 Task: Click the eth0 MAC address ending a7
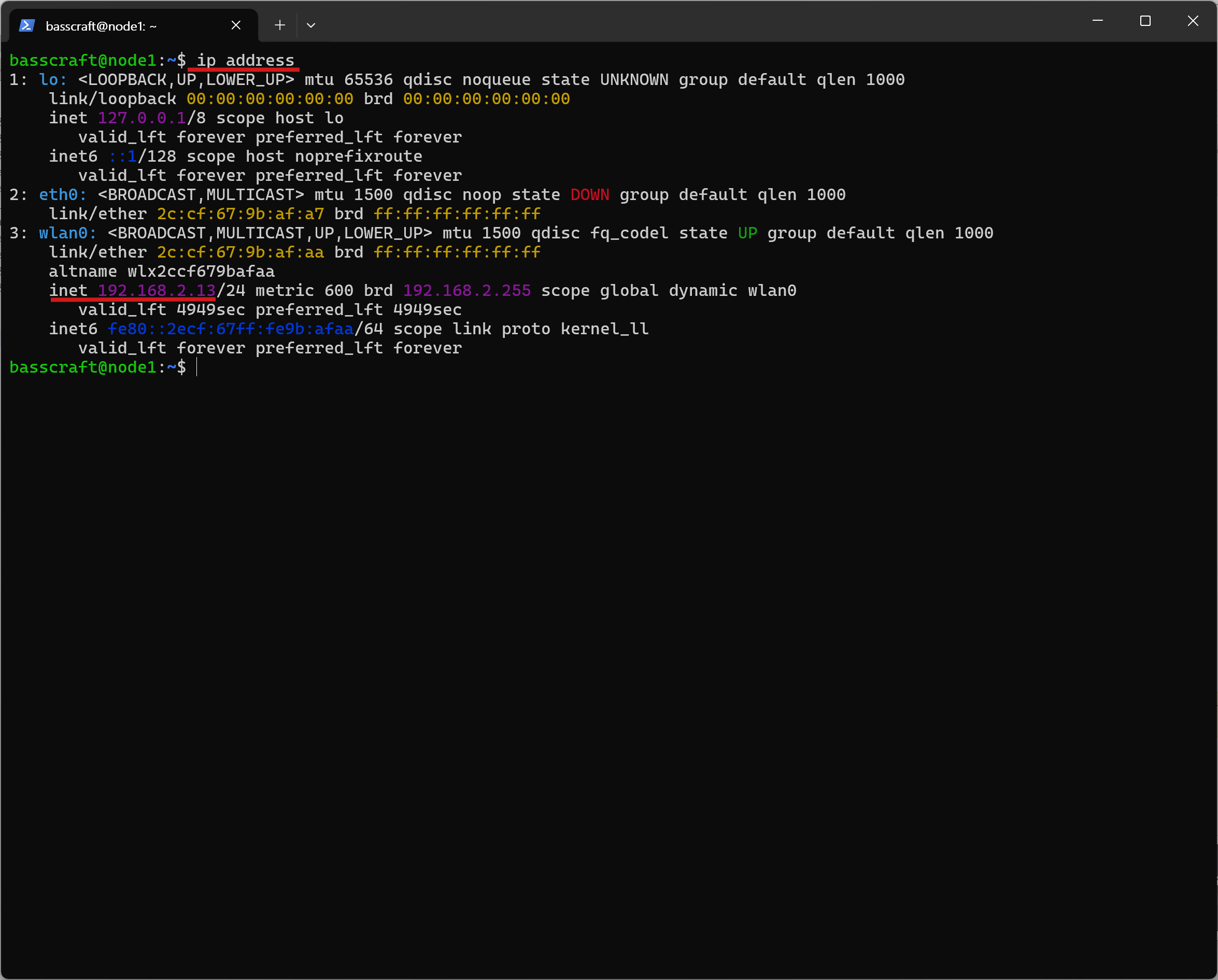click(240, 214)
